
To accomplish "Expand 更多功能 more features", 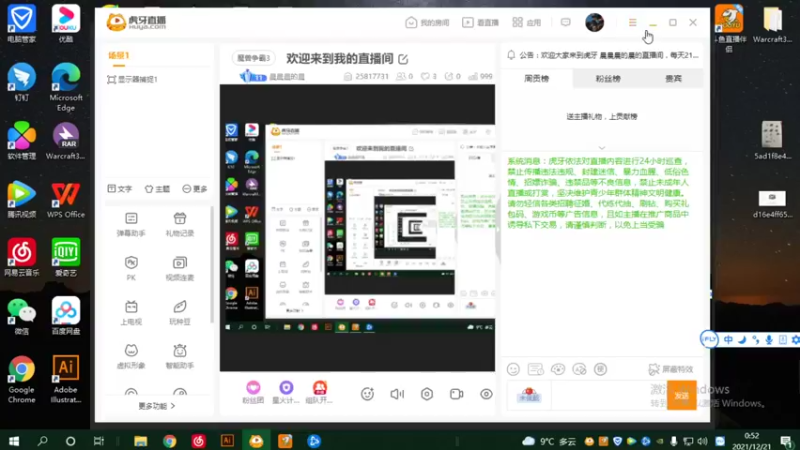I will pyautogui.click(x=157, y=406).
